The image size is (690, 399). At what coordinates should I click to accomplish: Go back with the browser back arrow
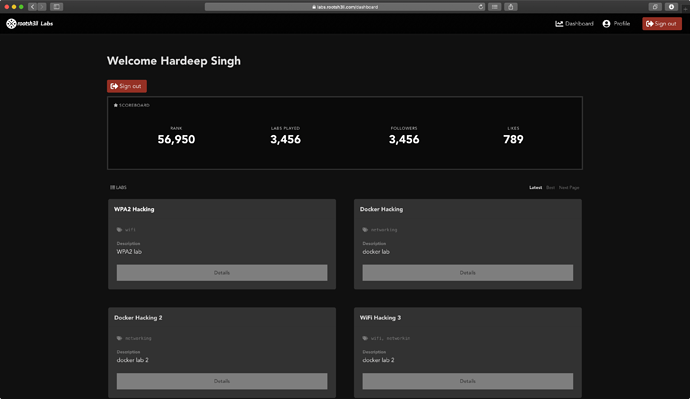32,7
